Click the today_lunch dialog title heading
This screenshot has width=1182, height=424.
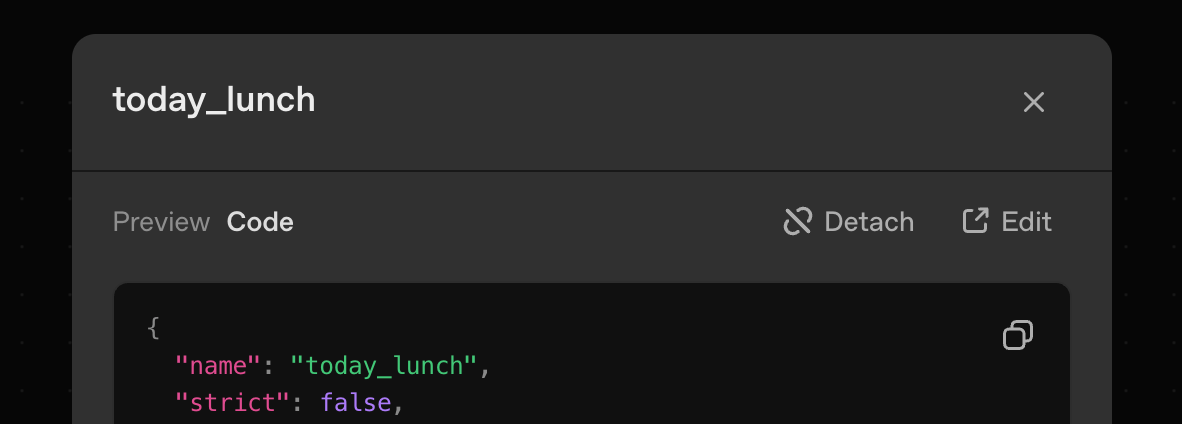coord(214,100)
